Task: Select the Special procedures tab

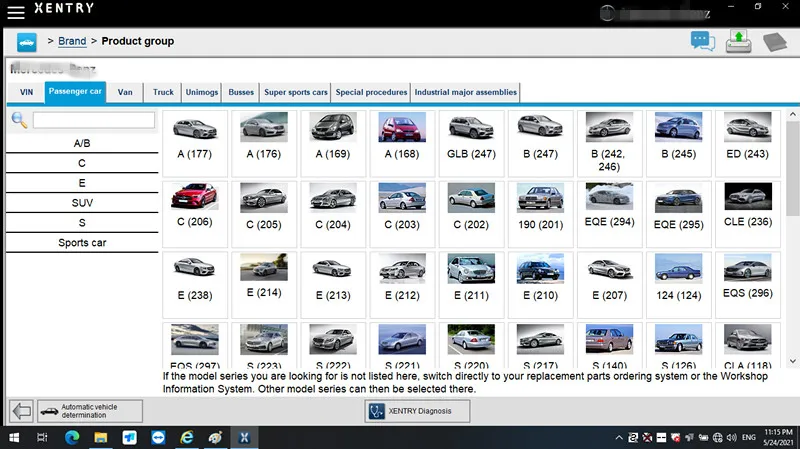Action: click(371, 92)
